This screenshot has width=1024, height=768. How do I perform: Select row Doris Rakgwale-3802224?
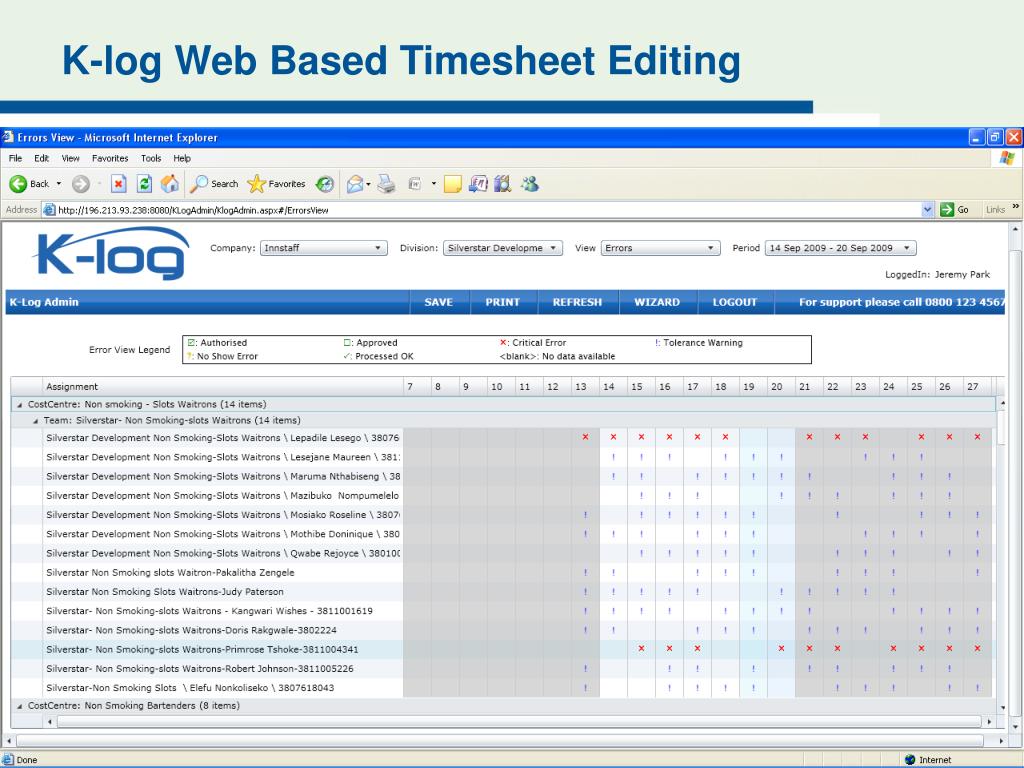pyautogui.click(x=501, y=630)
